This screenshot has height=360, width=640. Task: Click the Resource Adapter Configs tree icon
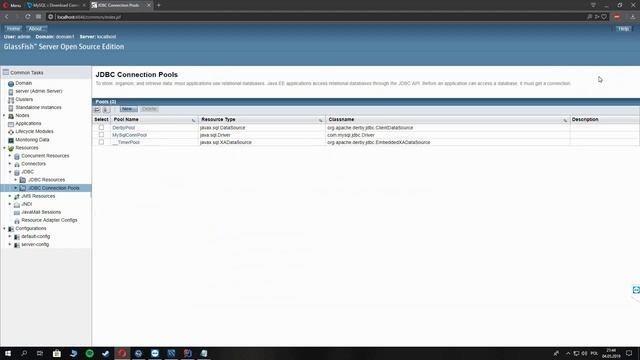click(x=17, y=220)
